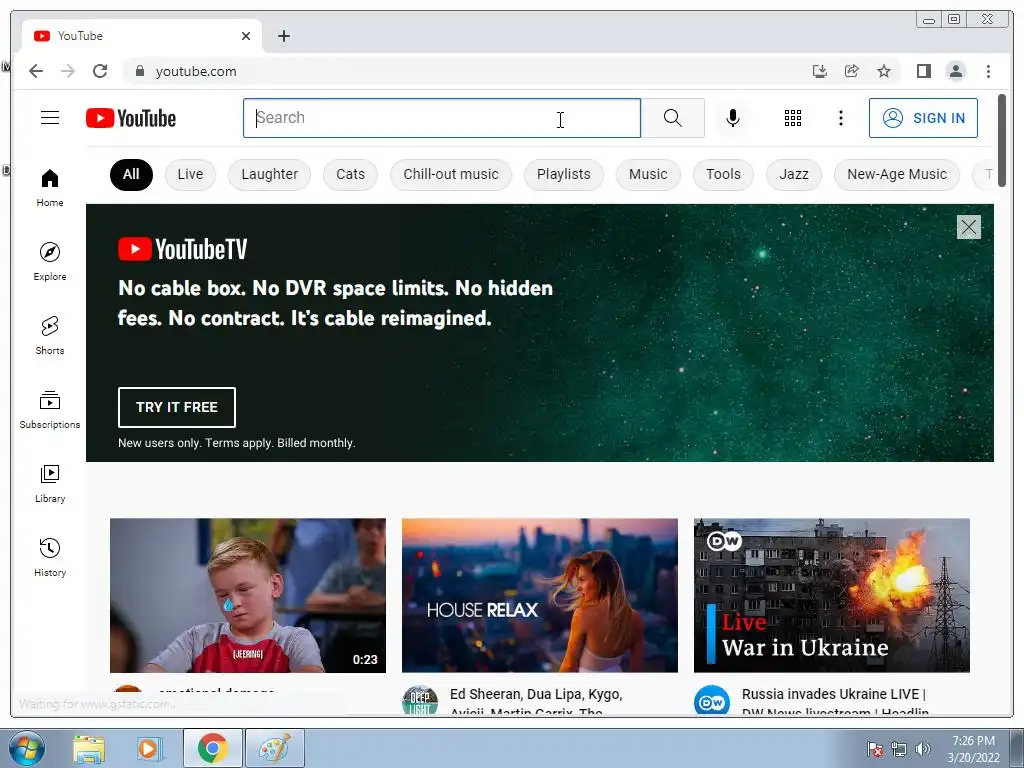
Task: Click the address bar URL youtube.com
Action: click(x=196, y=72)
